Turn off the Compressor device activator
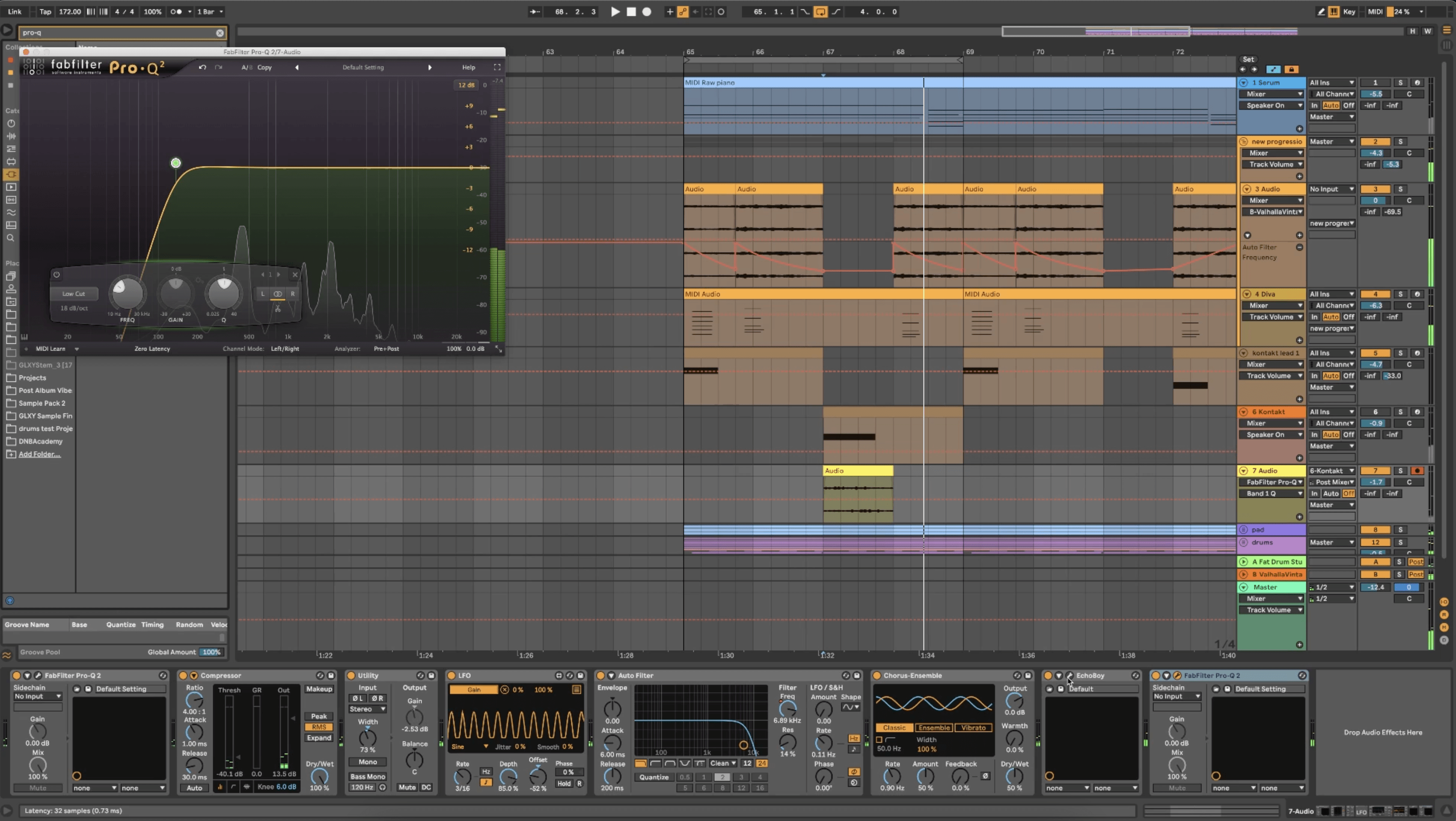This screenshot has width=1456, height=821. [x=183, y=675]
